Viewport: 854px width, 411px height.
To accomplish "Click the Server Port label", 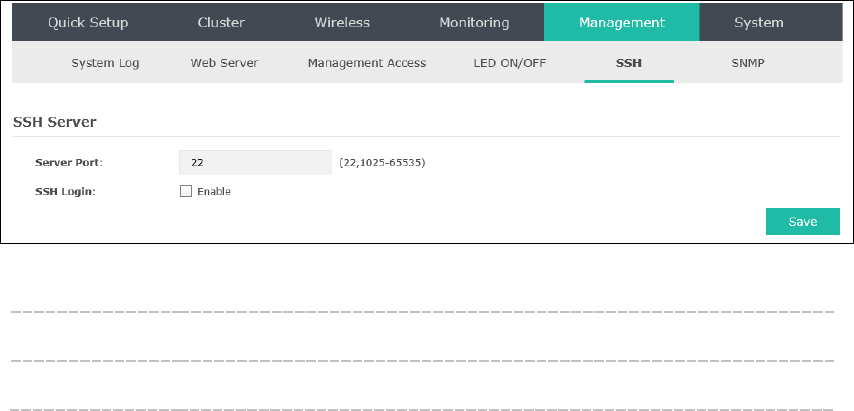I will (69, 162).
